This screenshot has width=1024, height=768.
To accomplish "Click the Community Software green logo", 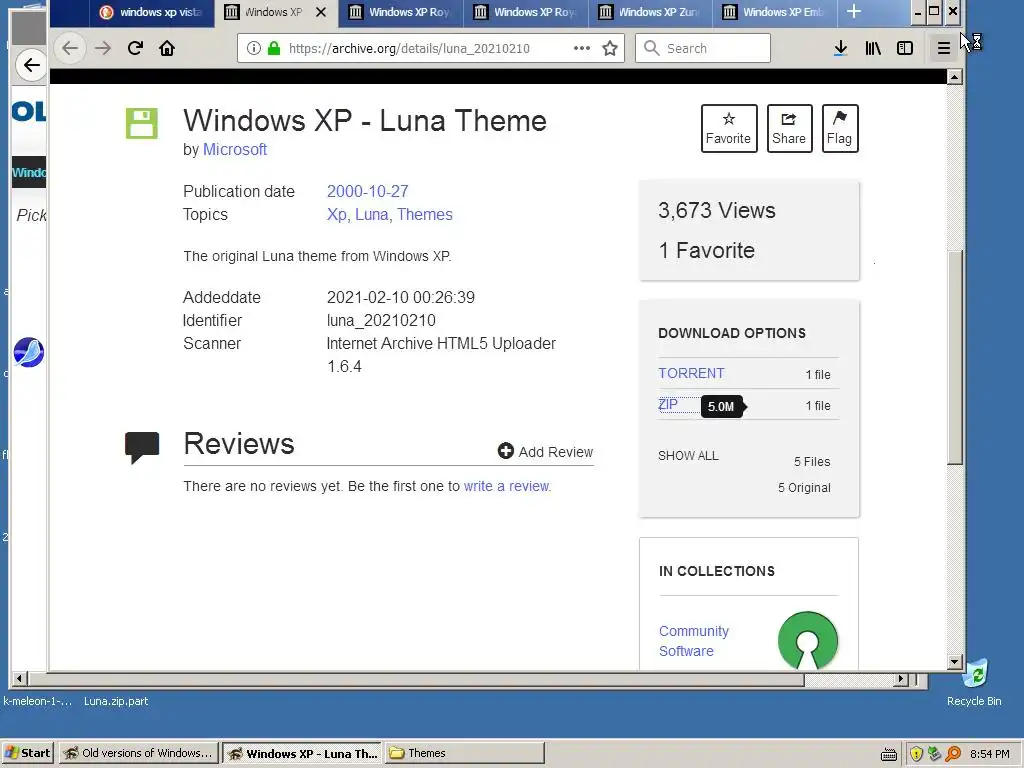I will click(808, 641).
